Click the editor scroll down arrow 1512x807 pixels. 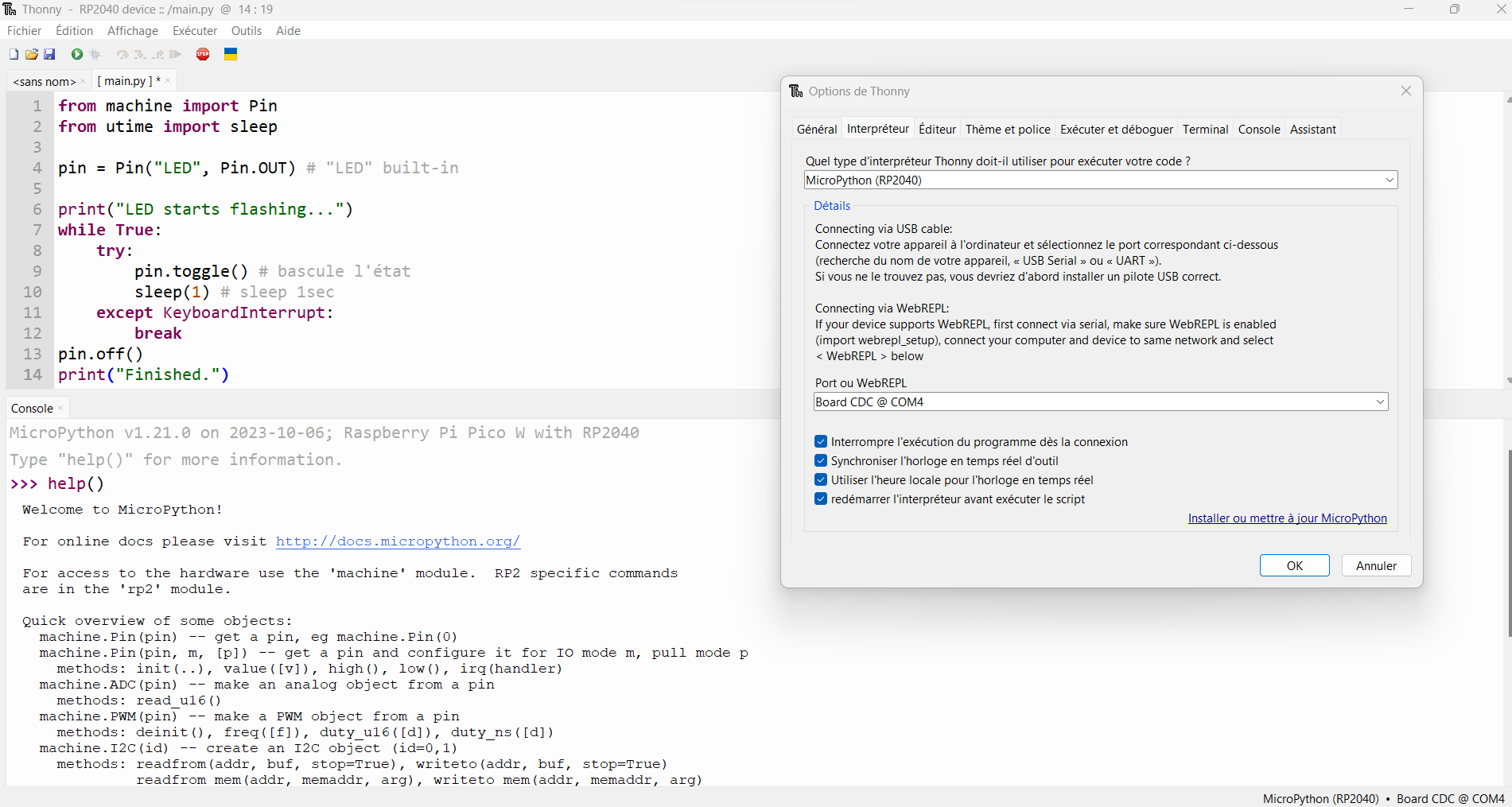coord(1508,381)
